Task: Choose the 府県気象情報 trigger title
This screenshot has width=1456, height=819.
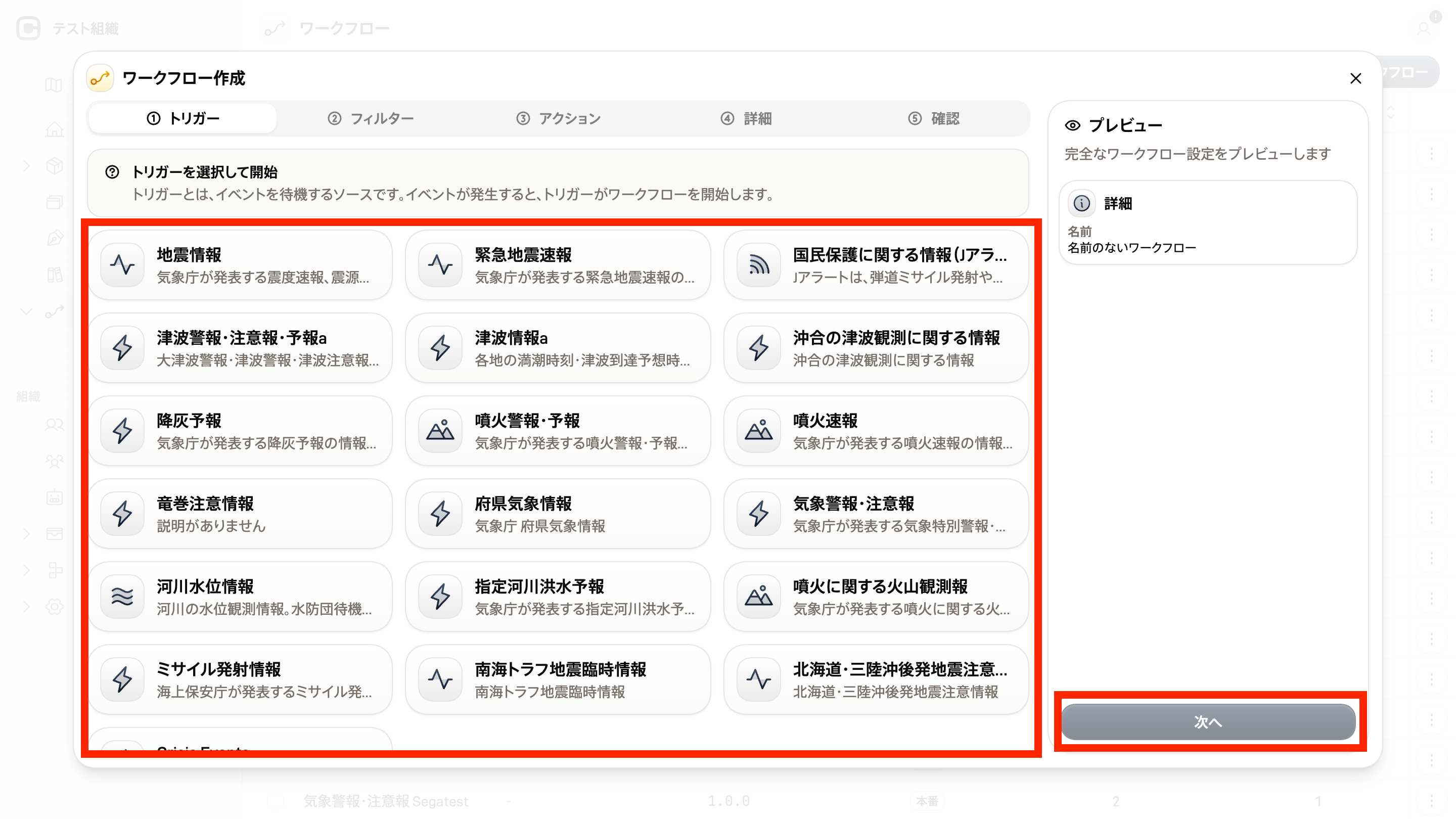Action: point(523,504)
